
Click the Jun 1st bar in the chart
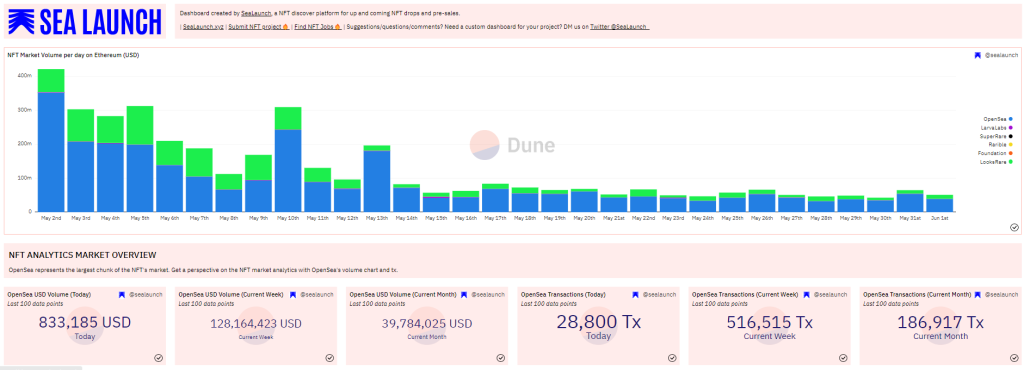point(940,203)
